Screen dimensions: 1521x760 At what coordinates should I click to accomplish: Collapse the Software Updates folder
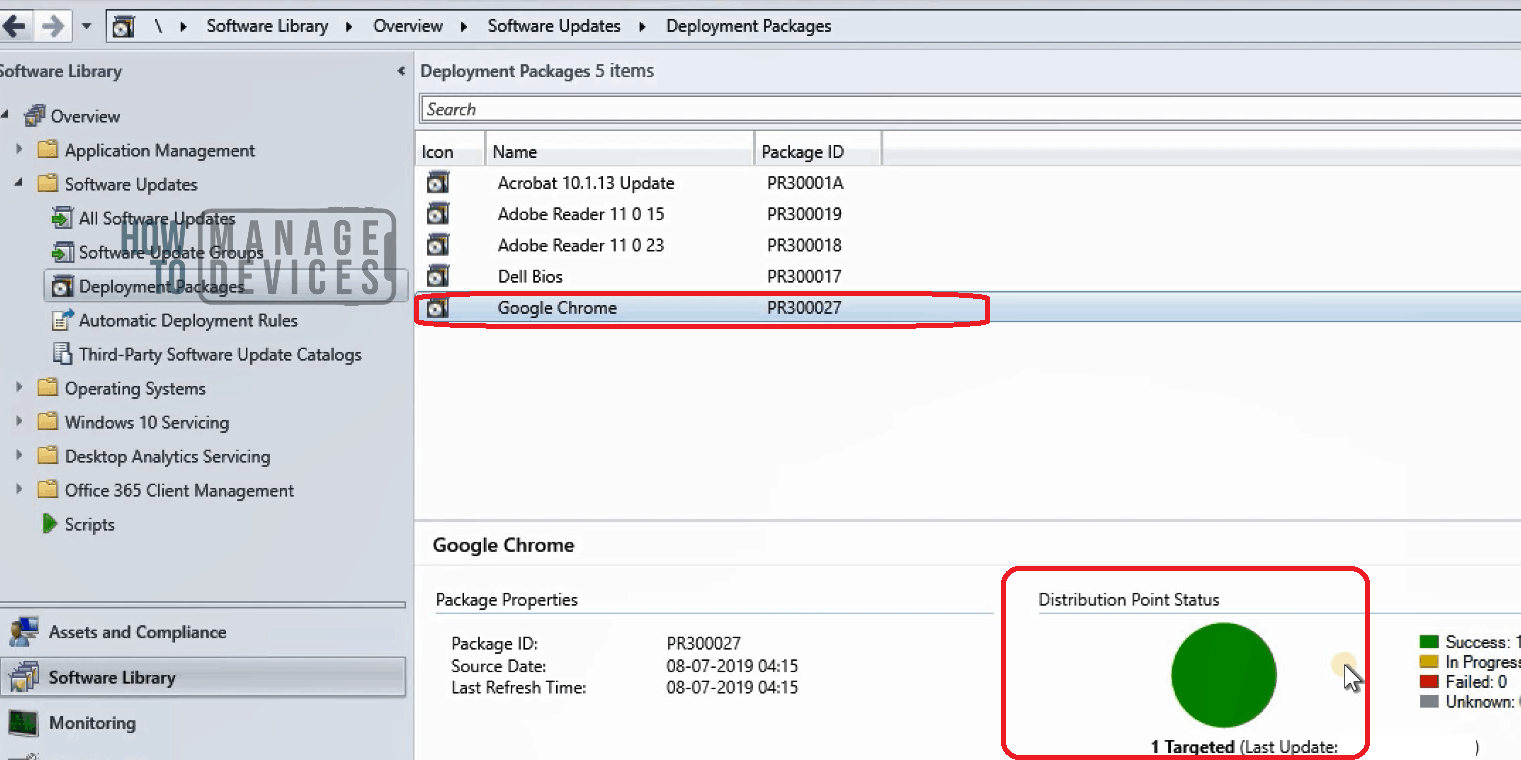[19, 184]
